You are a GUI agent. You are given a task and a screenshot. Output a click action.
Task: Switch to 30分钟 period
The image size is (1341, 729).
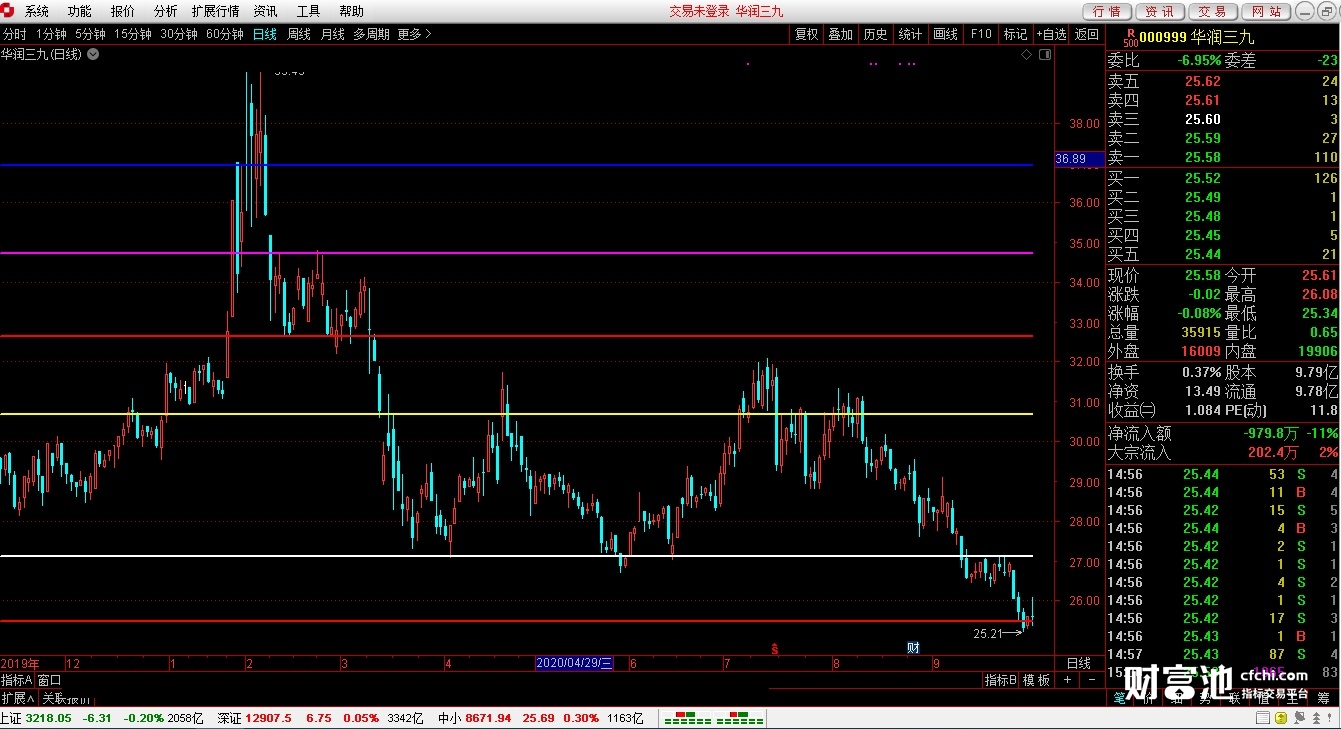(179, 34)
